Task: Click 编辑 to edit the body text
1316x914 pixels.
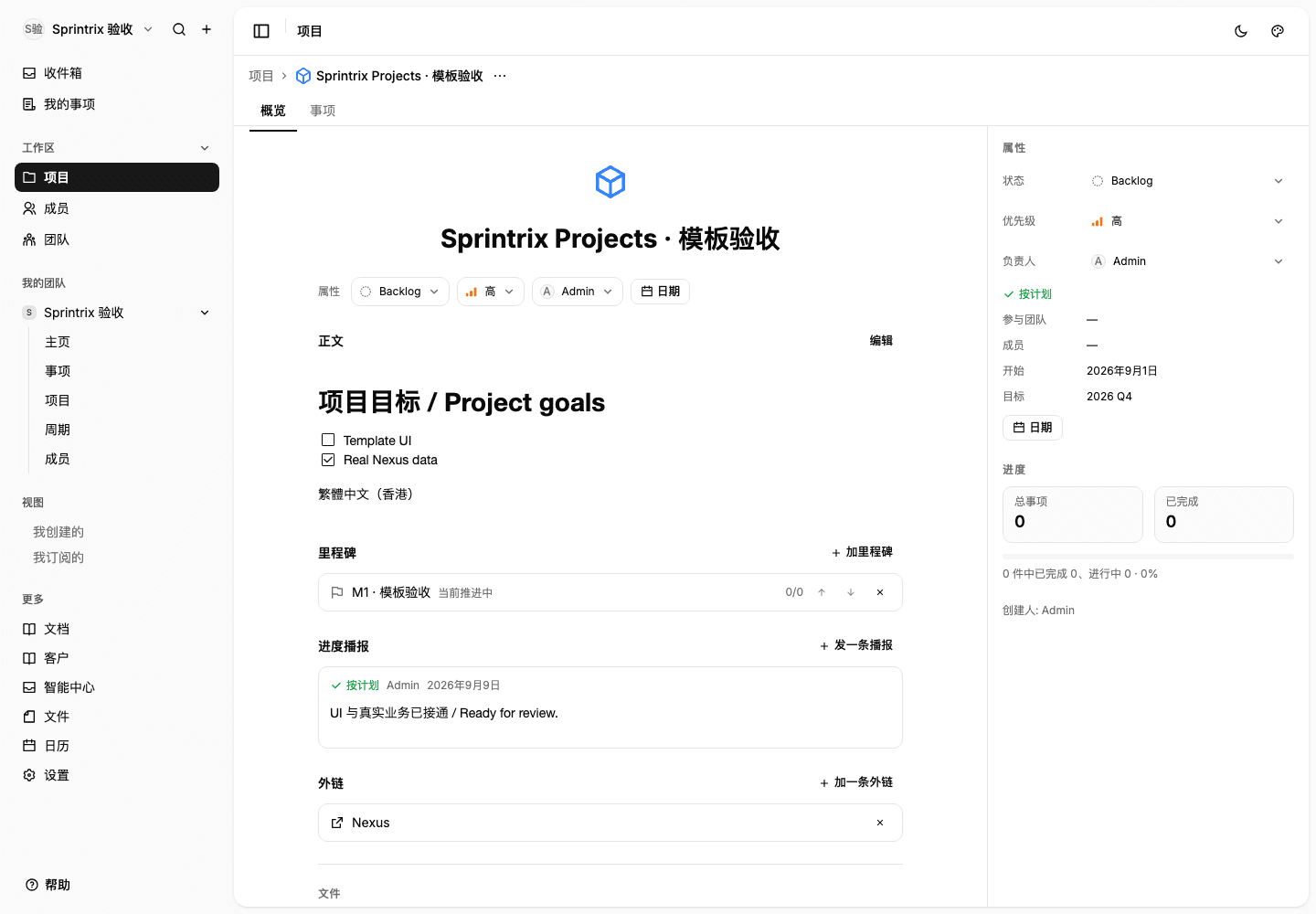Action: coord(881,341)
